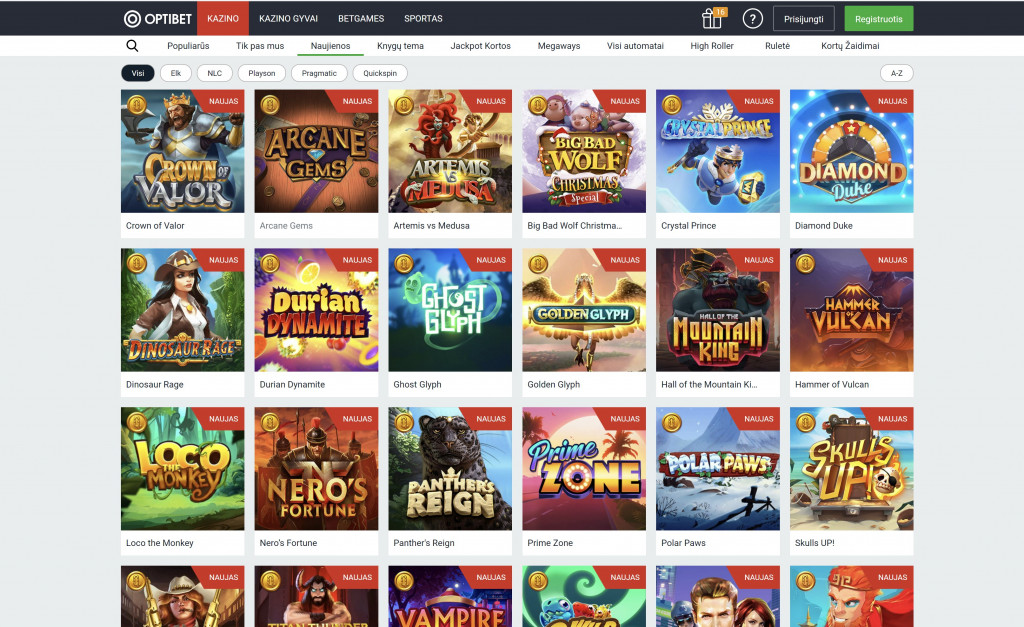The image size is (1024, 627).
Task: Open the A-Z sorting option
Action: 896,73
